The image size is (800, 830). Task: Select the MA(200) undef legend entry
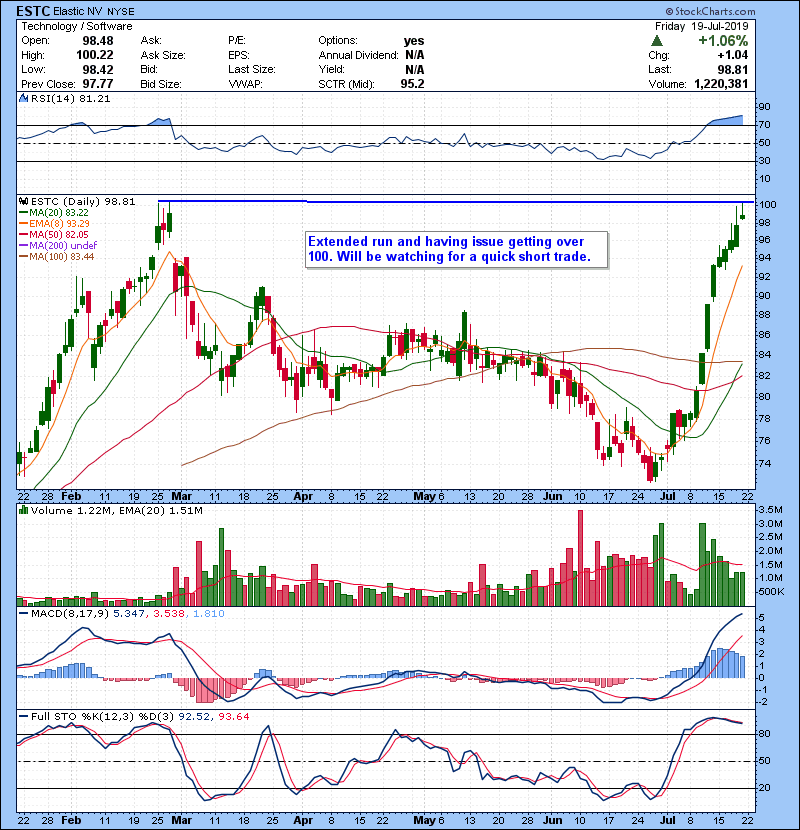pyautogui.click(x=58, y=246)
